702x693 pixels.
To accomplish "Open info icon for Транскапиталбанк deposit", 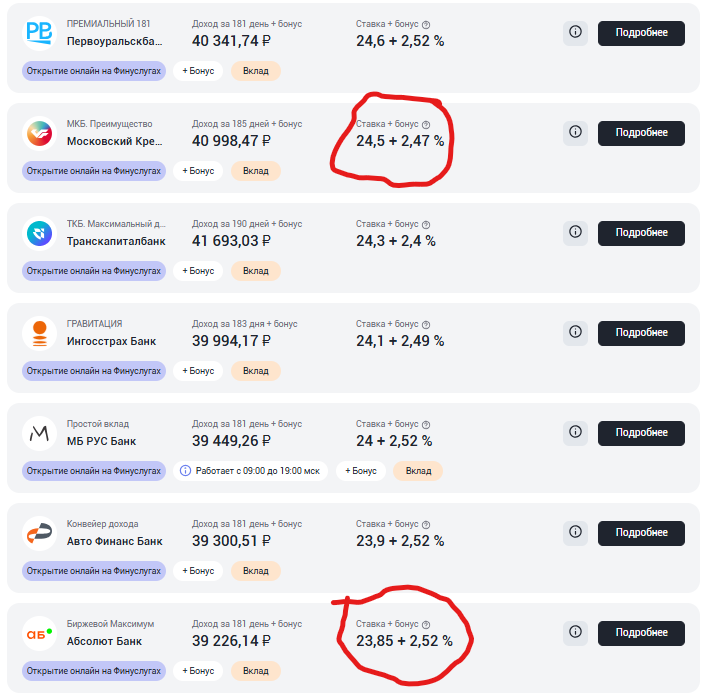I will click(575, 232).
